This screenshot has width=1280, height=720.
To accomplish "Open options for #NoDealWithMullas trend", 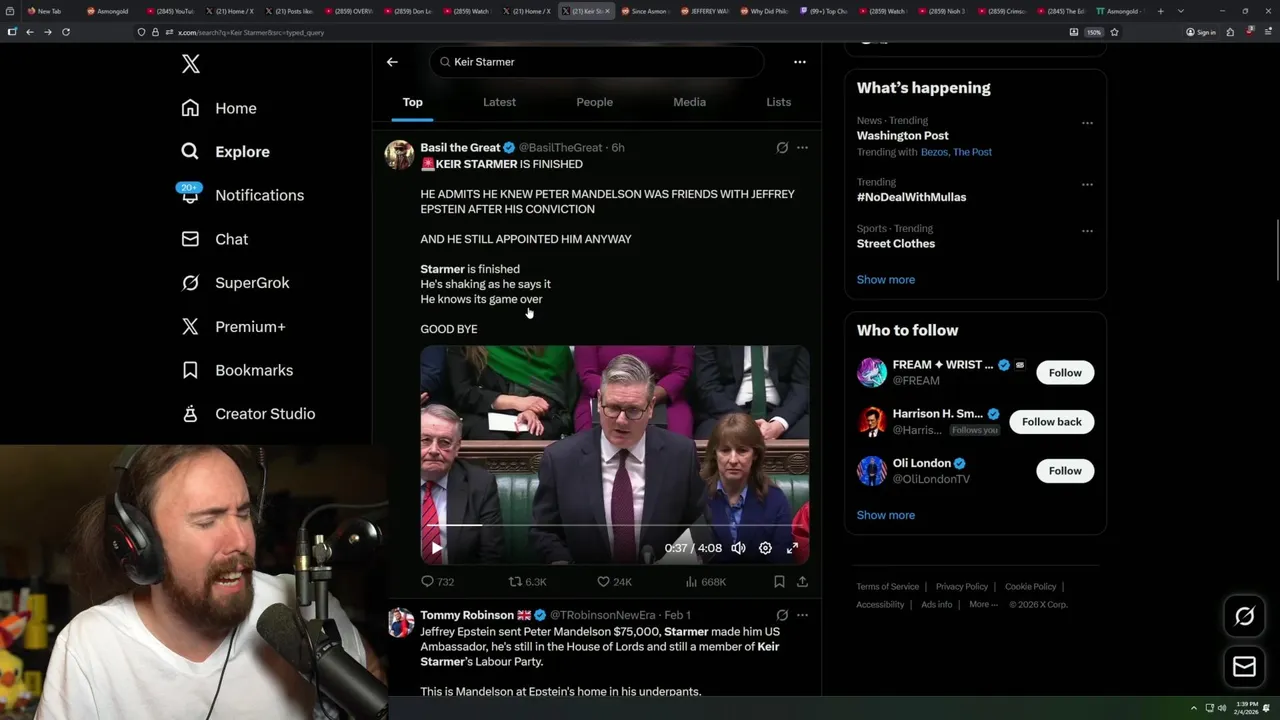I will click(x=1087, y=185).
